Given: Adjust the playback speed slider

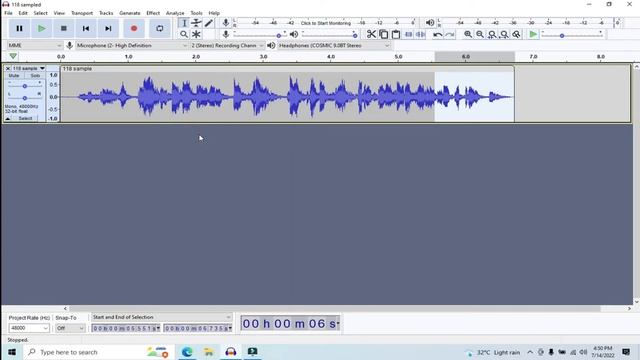Looking at the screenshot, I should click(562, 36).
